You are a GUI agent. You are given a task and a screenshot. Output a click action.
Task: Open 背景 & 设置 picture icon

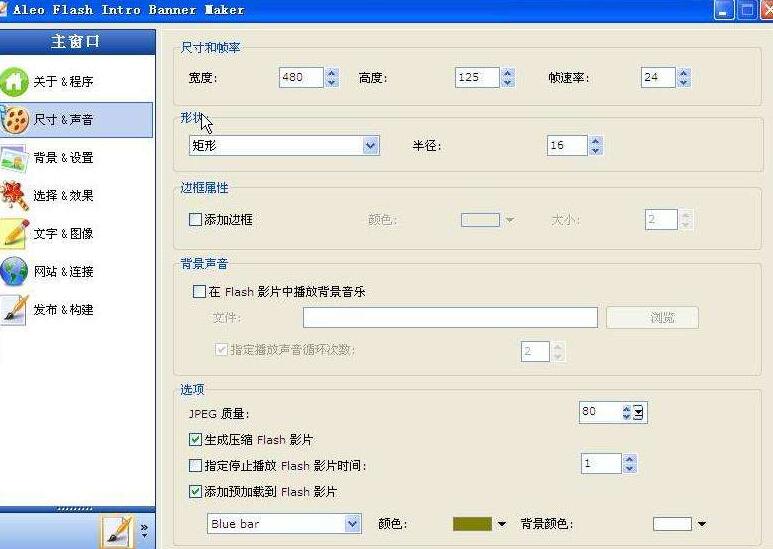coord(14,158)
